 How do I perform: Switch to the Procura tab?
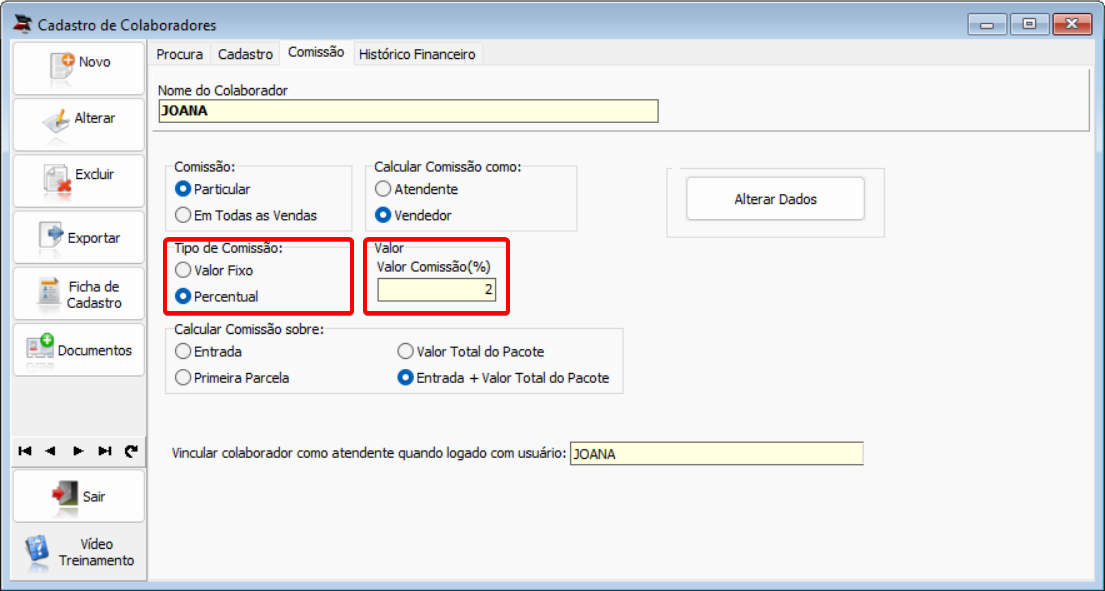179,54
